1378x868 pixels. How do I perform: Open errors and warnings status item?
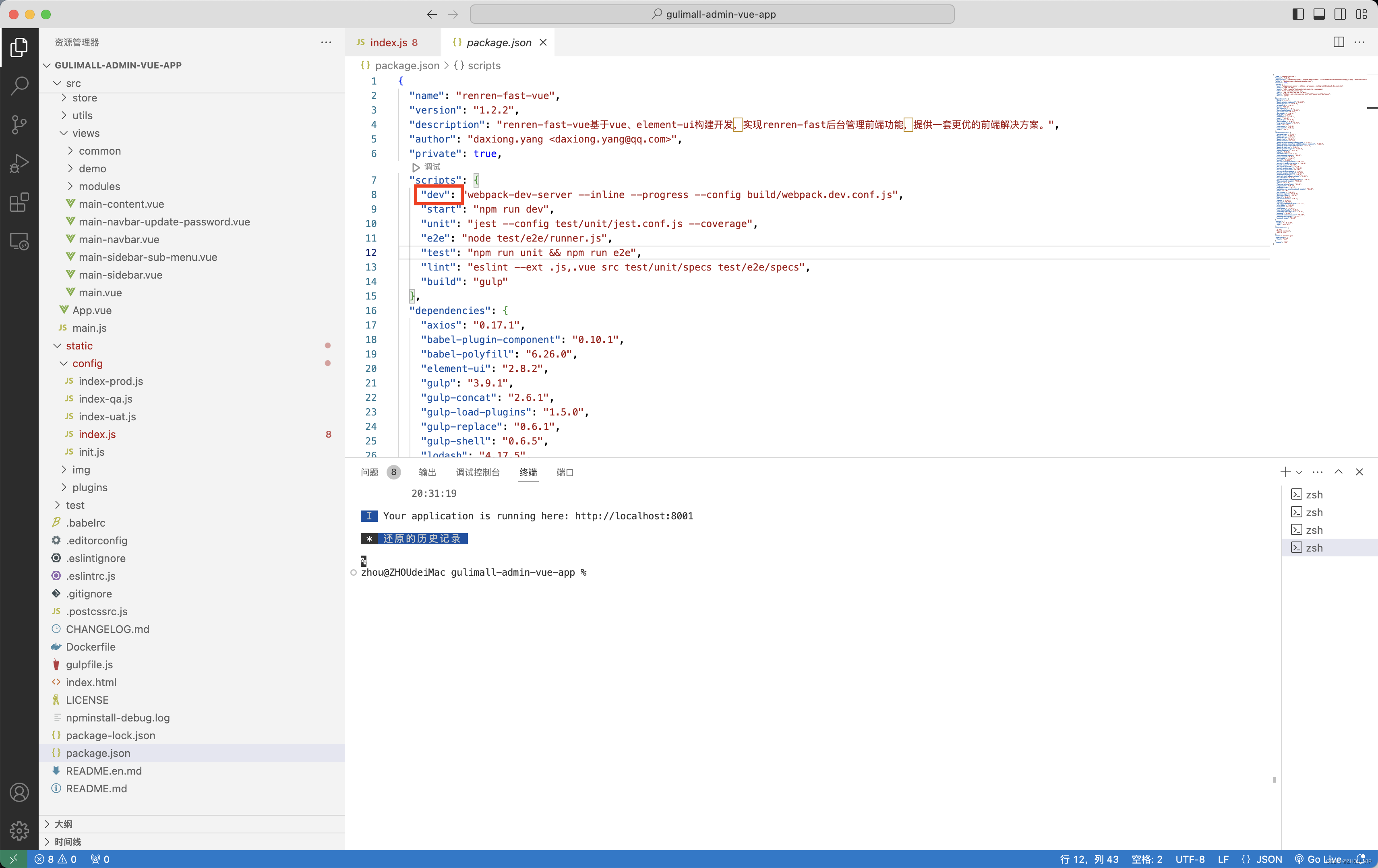(56, 859)
